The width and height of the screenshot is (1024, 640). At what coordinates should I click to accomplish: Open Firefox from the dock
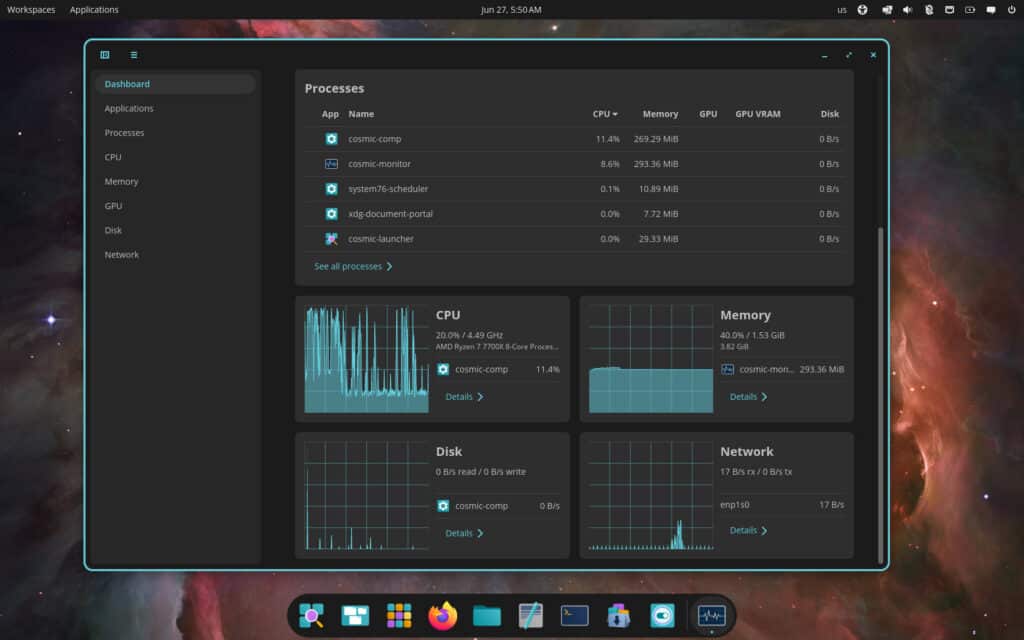point(443,616)
